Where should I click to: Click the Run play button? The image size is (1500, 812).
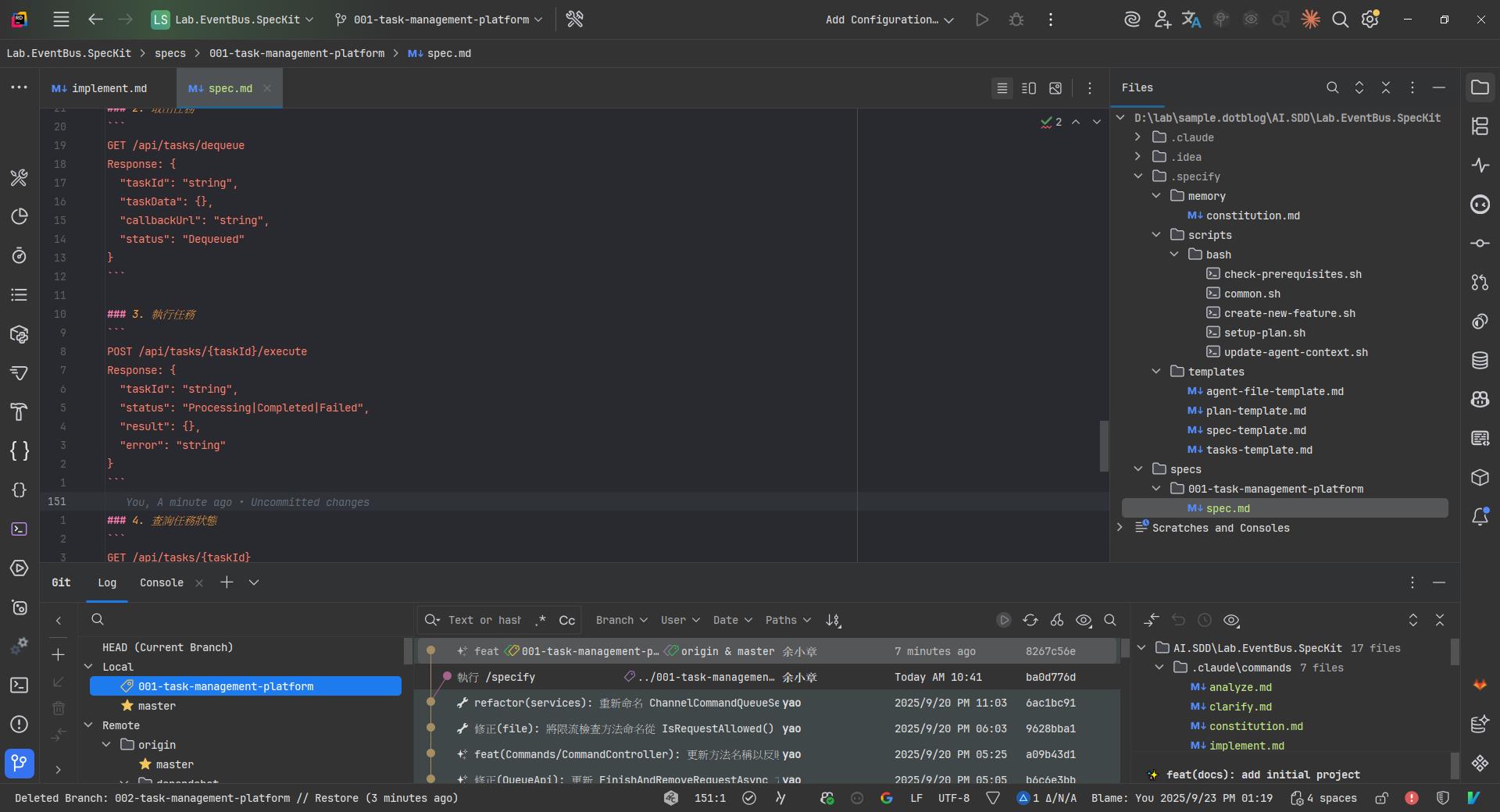pyautogui.click(x=982, y=20)
